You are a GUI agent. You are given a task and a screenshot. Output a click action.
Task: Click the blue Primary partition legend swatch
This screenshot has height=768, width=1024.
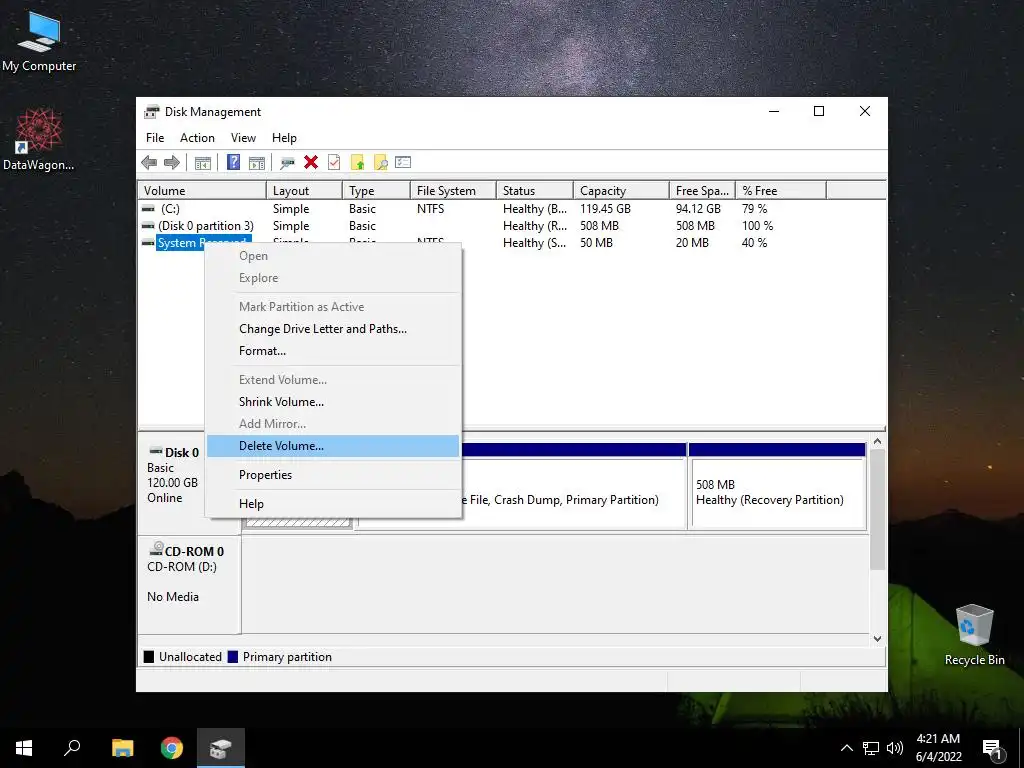(232, 657)
